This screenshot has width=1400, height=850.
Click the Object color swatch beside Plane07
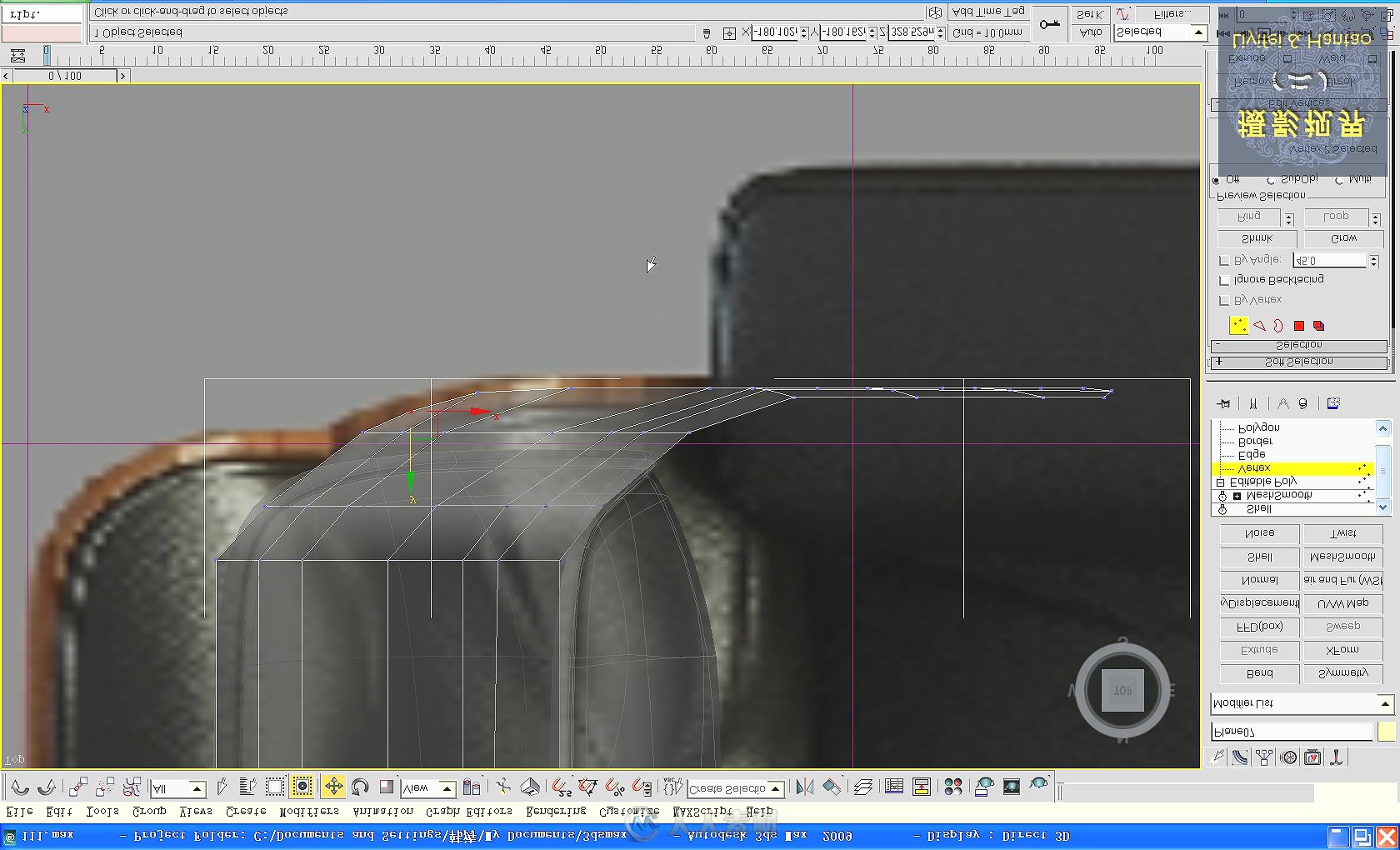click(x=1386, y=732)
